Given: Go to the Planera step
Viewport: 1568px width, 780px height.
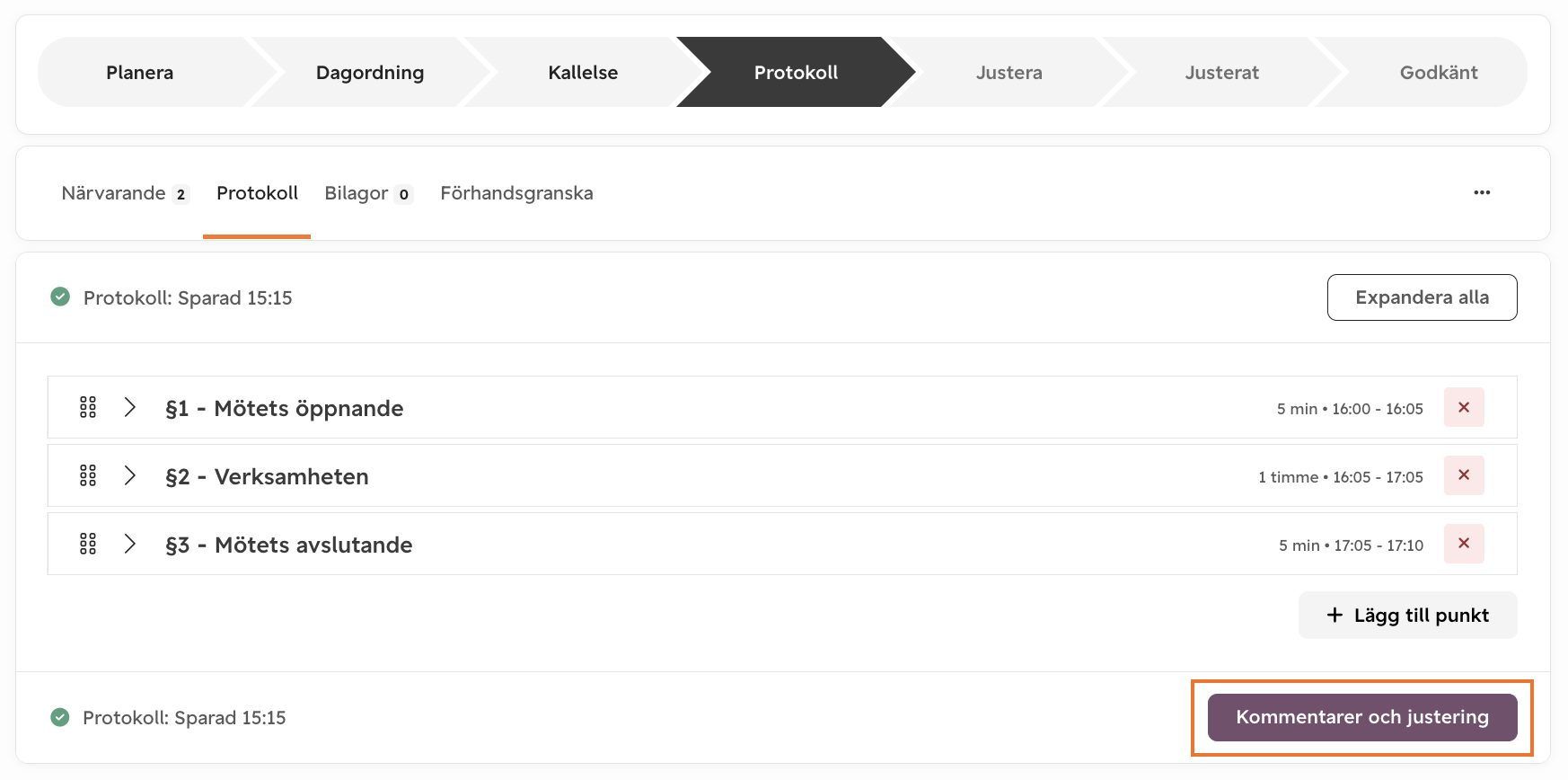Looking at the screenshot, I should coord(140,72).
